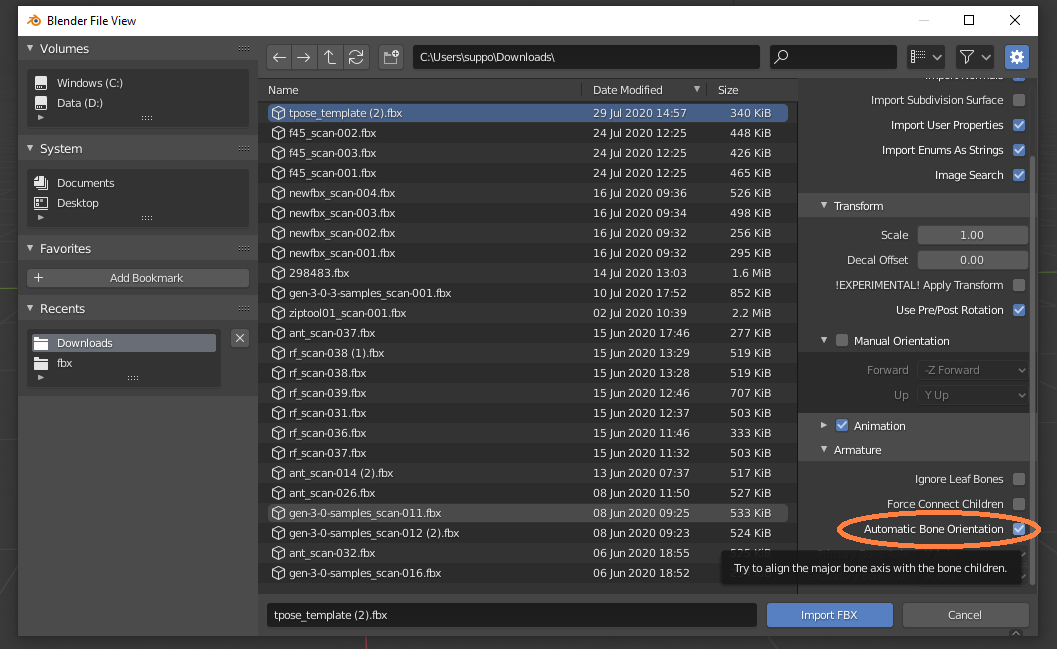Click the vertical list display icon
This screenshot has height=649, width=1057.
tap(917, 57)
